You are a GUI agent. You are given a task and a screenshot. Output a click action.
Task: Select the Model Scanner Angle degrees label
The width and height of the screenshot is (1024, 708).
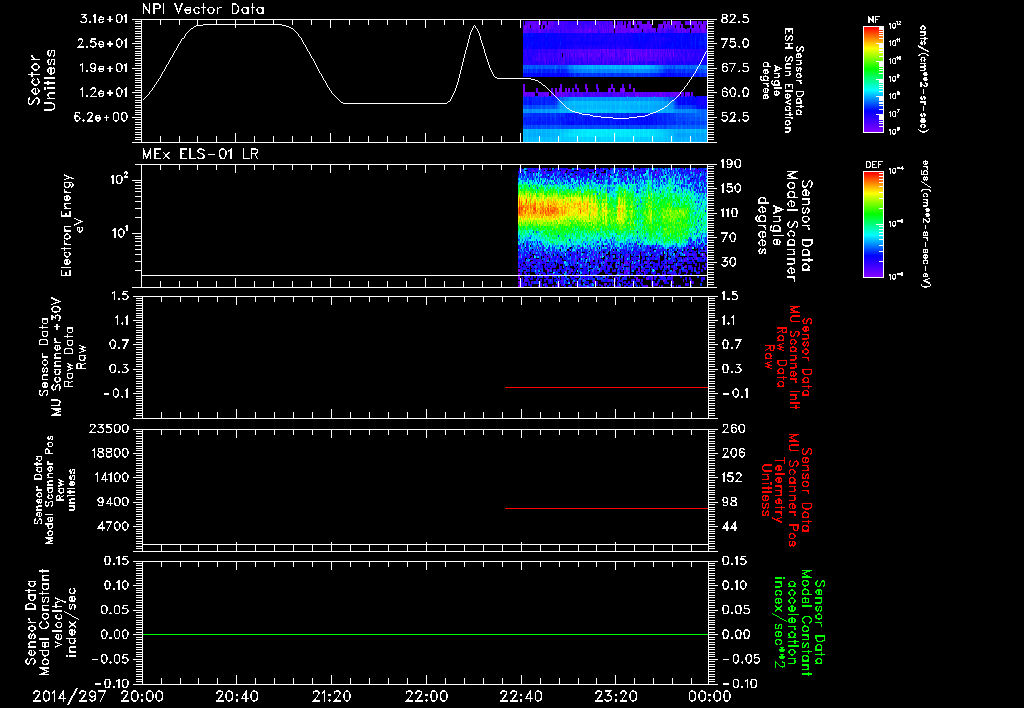784,226
